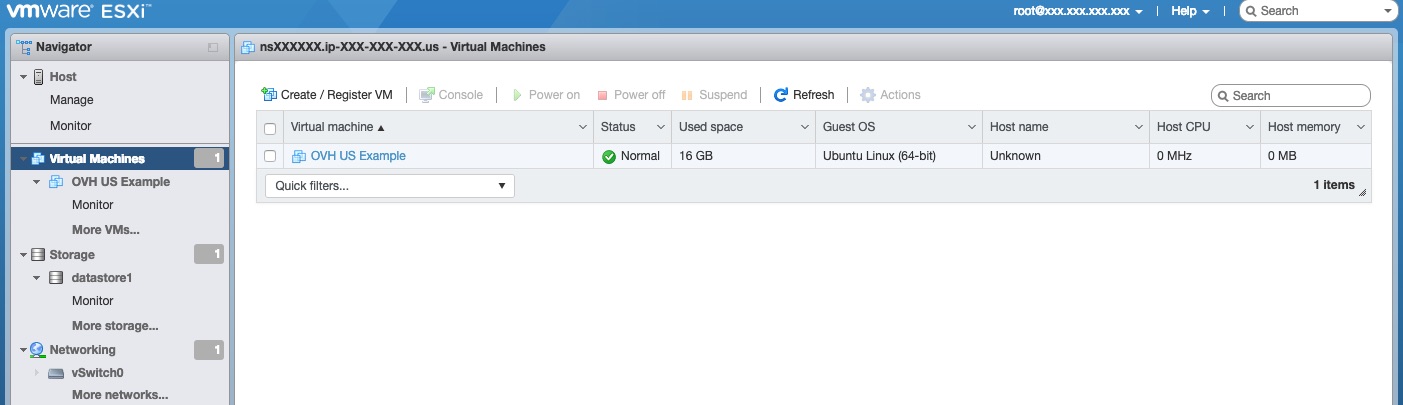Open the top search box dropdown arrow
Viewport: 1403px width, 405px height.
tap(1387, 12)
